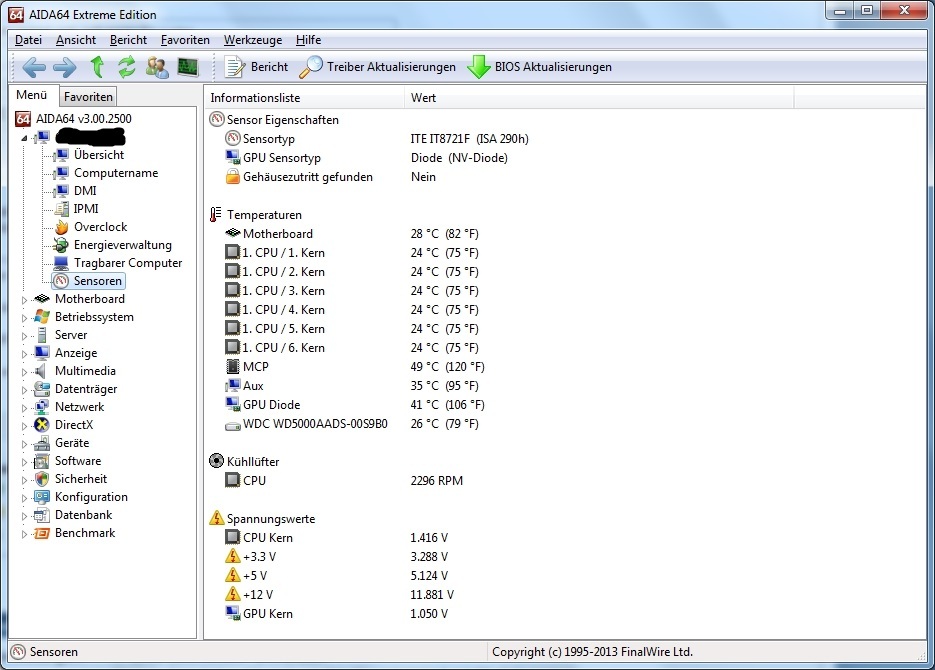Open Energieverwaltung page
The image size is (935, 670).
click(x=122, y=245)
